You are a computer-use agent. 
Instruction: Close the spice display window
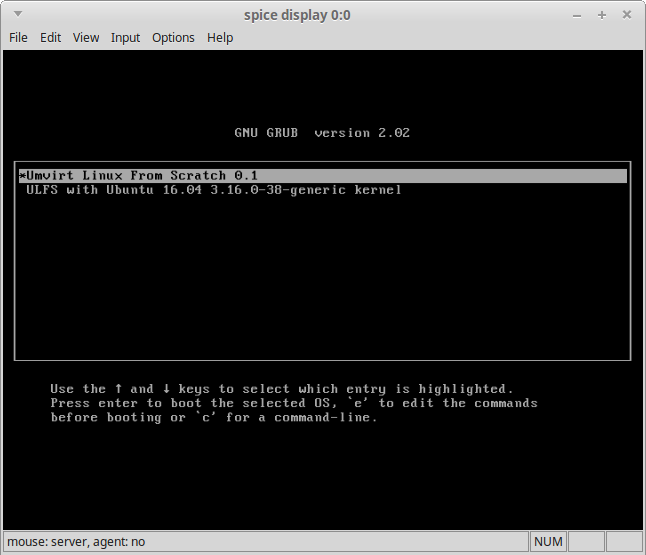[x=627, y=15]
